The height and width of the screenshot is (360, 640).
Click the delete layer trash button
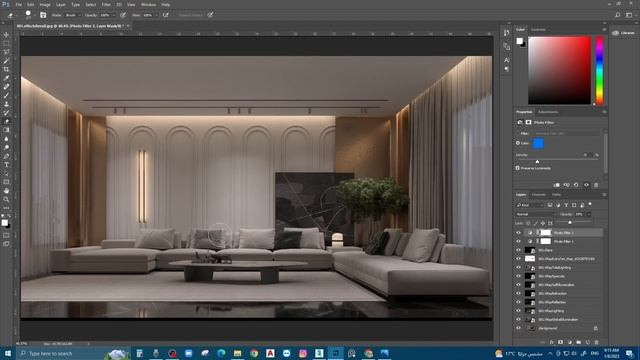coord(596,342)
